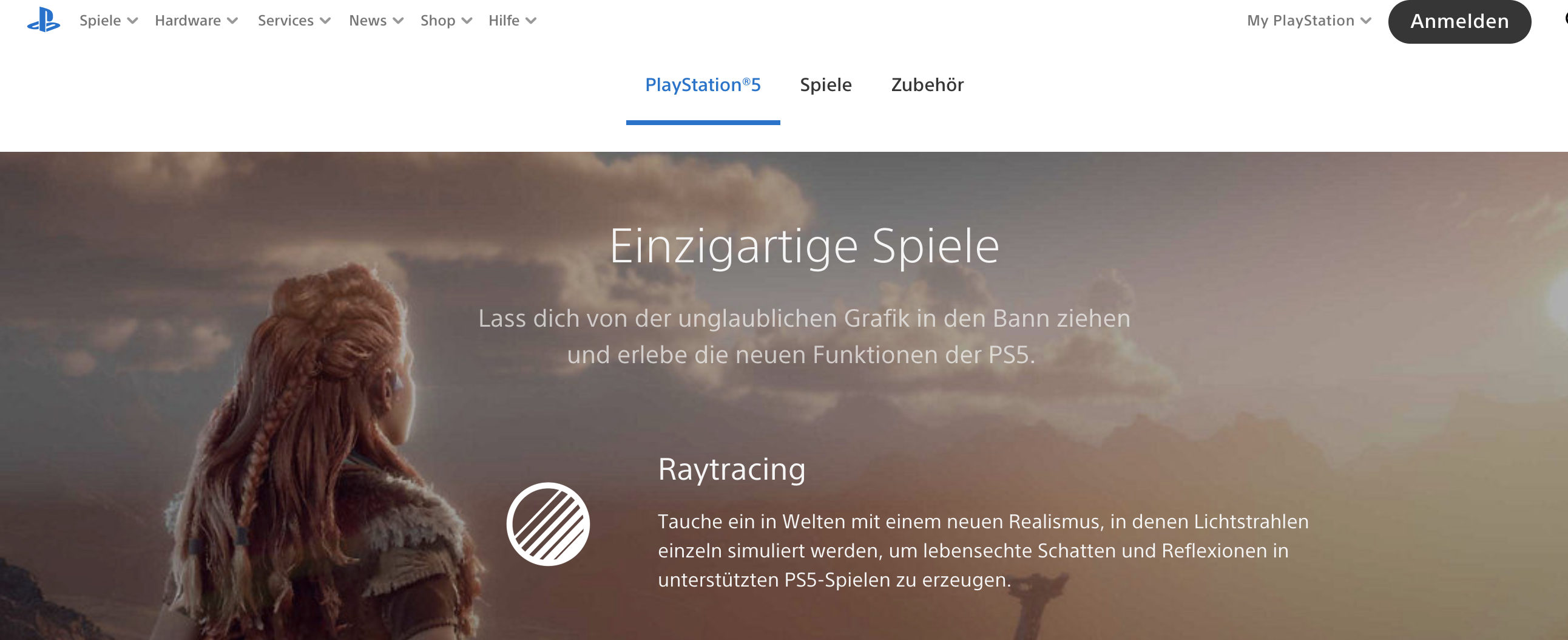The image size is (1568, 640).
Task: Switch to the Spiele tab under the navigation
Action: coord(825,85)
